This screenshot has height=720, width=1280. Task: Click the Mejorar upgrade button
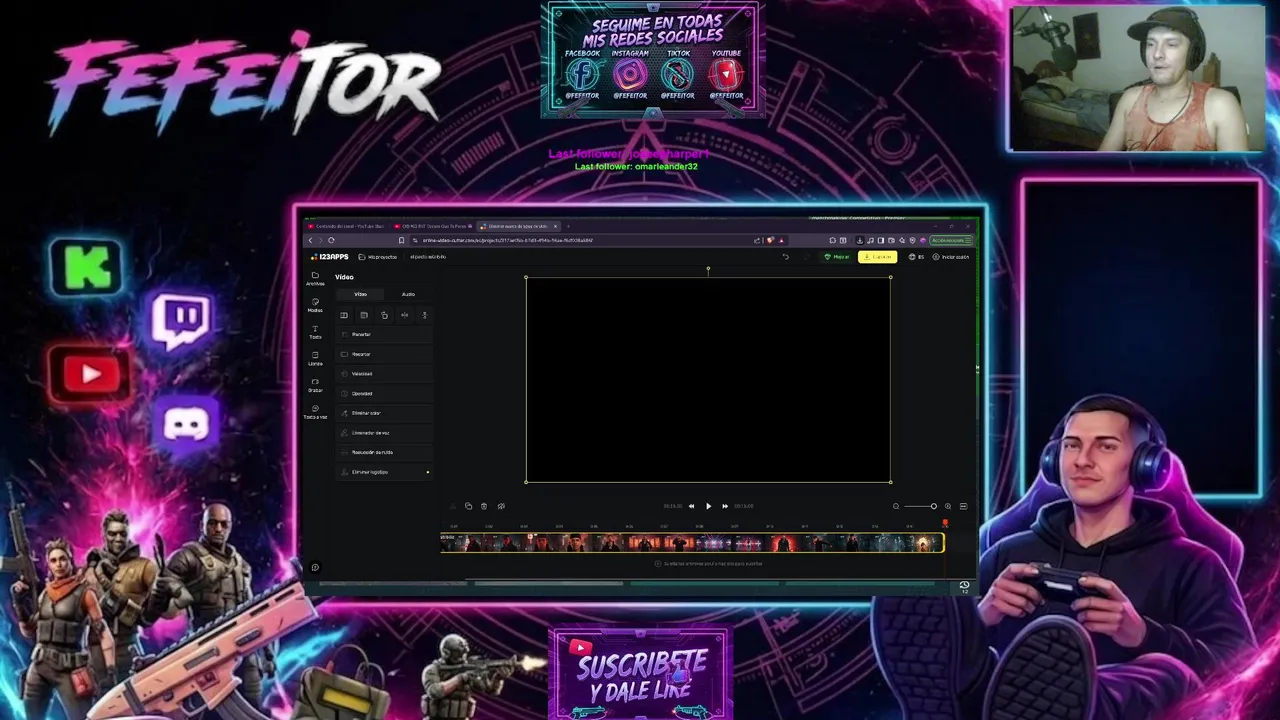pos(837,257)
